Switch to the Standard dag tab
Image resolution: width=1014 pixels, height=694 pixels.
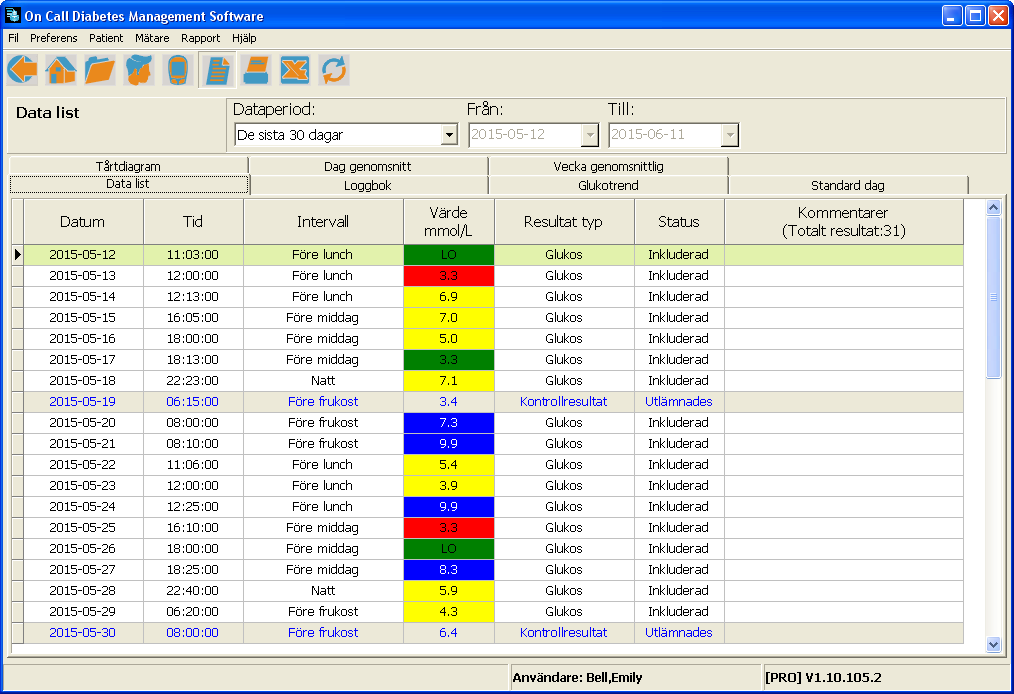pos(848,186)
